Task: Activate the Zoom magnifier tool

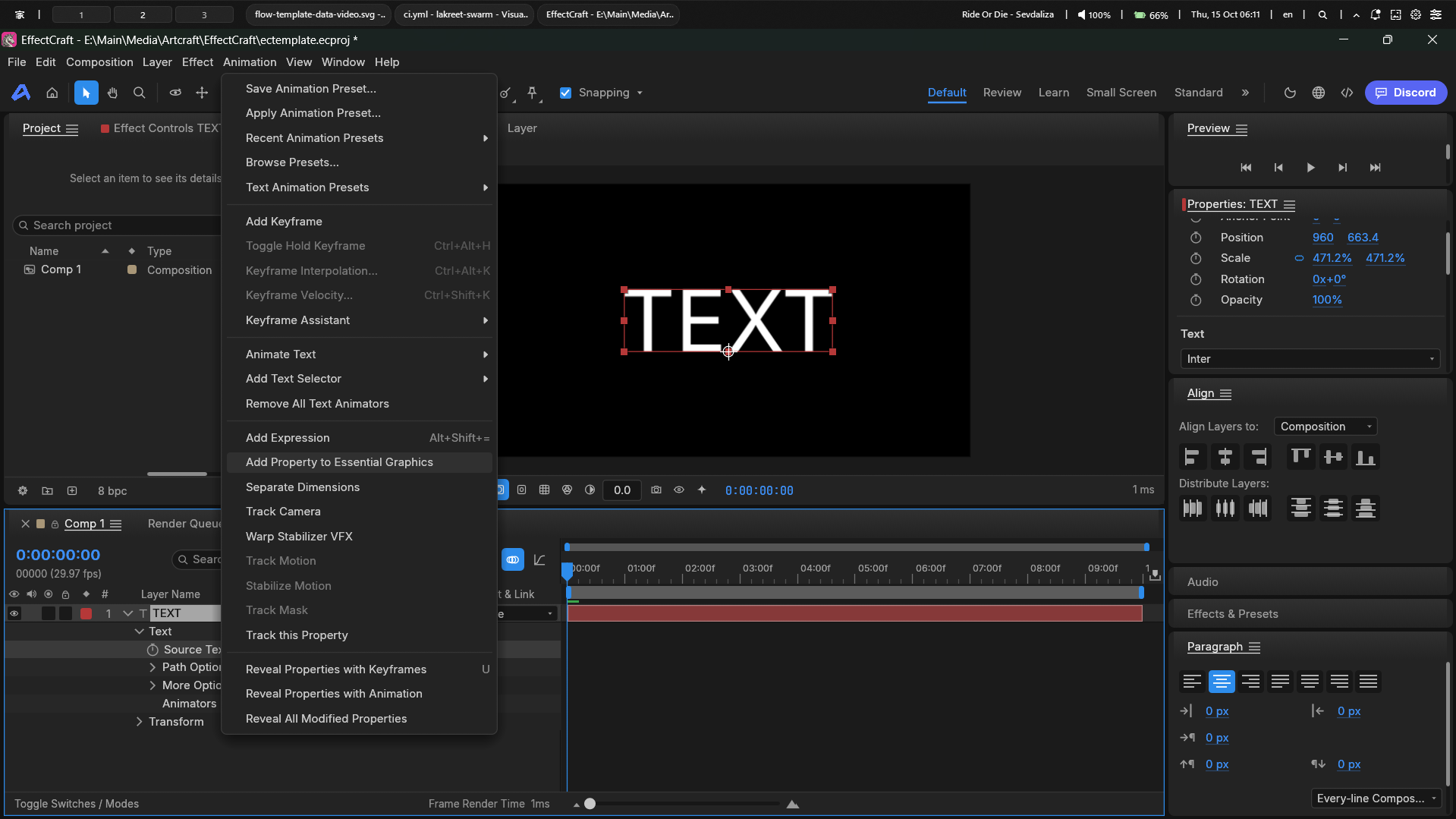Action: (x=139, y=93)
